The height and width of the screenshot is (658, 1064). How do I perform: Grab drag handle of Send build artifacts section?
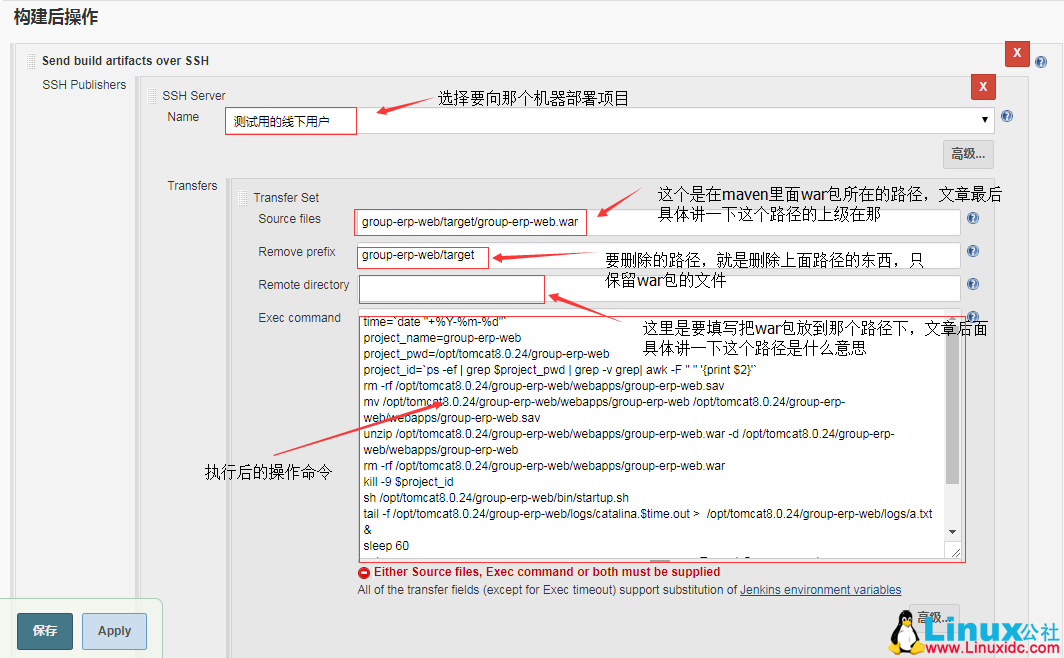click(32, 61)
